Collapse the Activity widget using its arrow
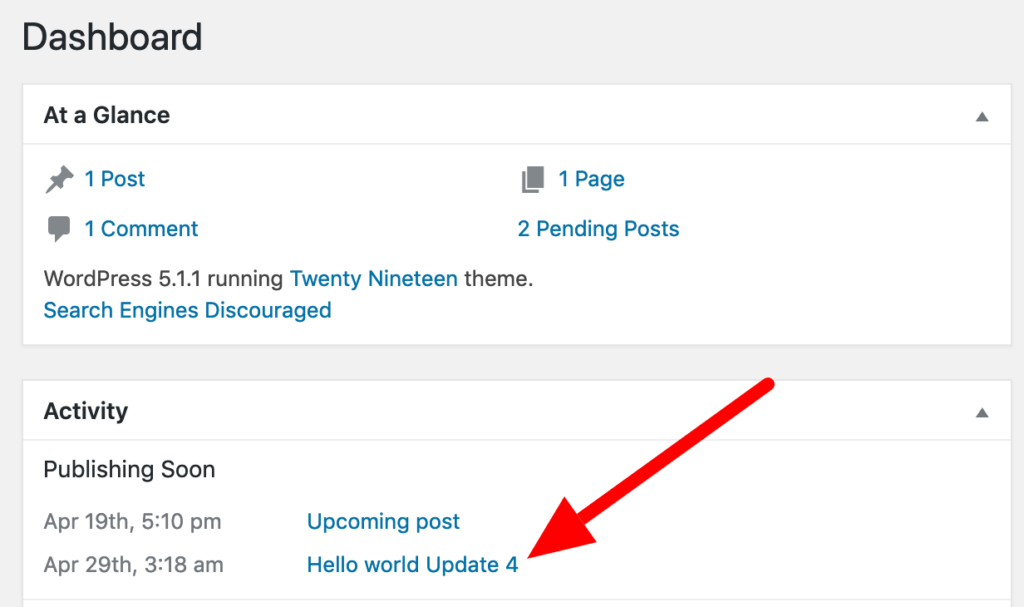This screenshot has width=1024, height=607. [x=982, y=412]
